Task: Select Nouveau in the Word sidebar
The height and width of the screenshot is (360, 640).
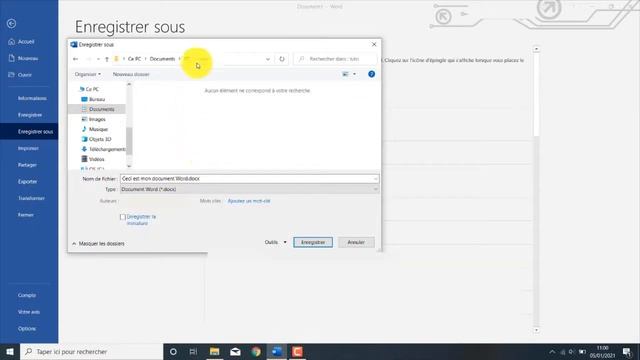Action: pyautogui.click(x=29, y=58)
